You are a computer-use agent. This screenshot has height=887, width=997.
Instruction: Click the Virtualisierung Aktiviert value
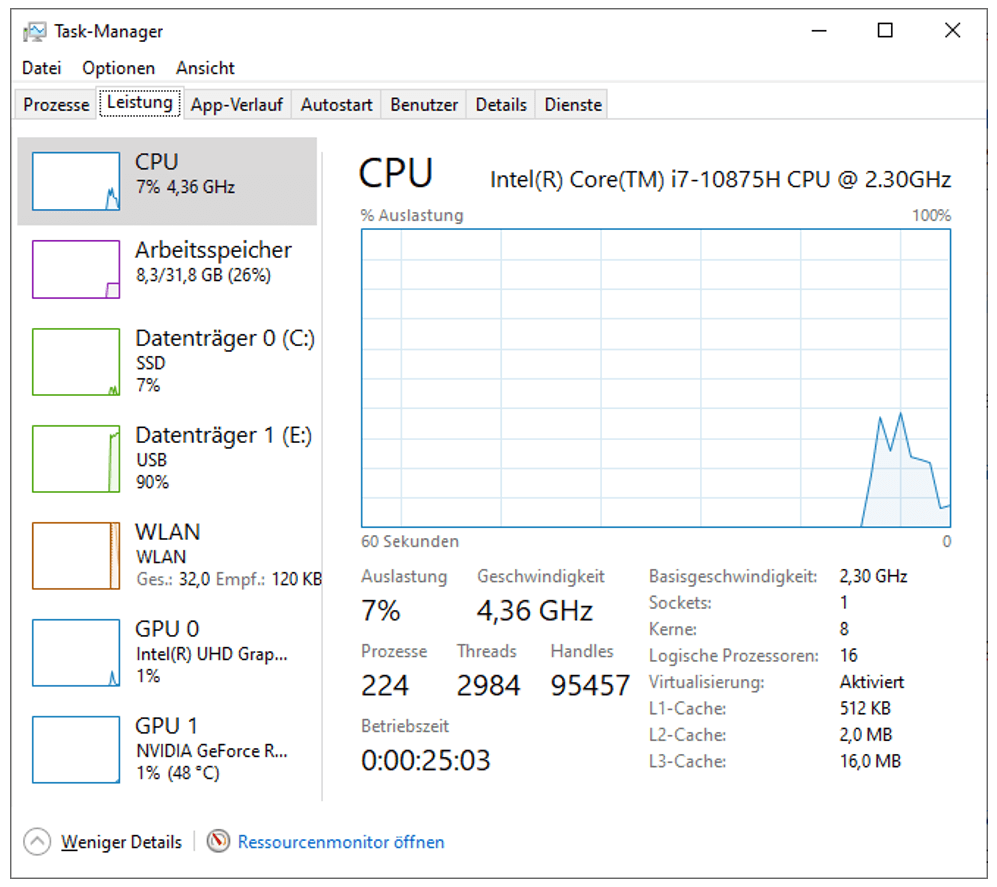click(871, 682)
